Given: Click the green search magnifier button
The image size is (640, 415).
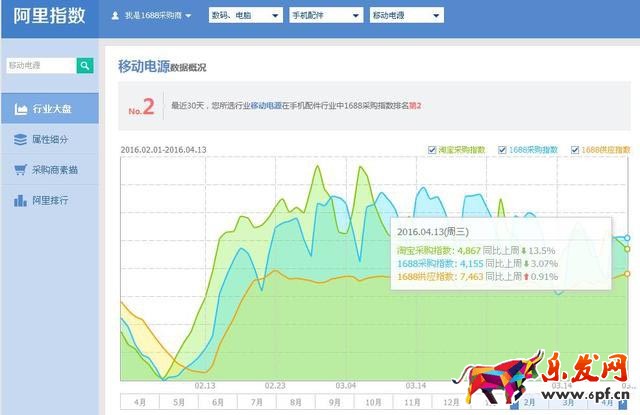Looking at the screenshot, I should click(86, 66).
